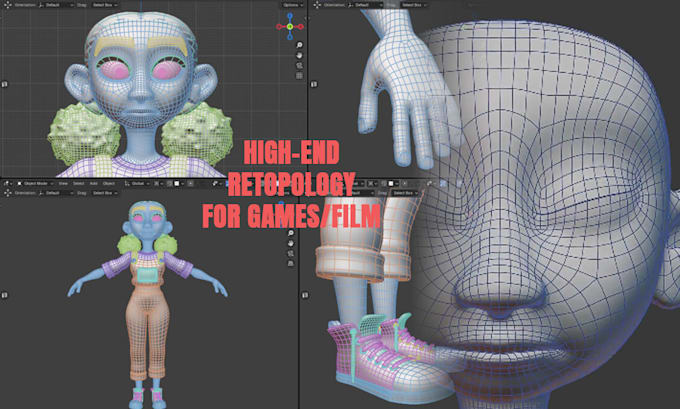Open the Global transform orientation dropdown

click(137, 183)
